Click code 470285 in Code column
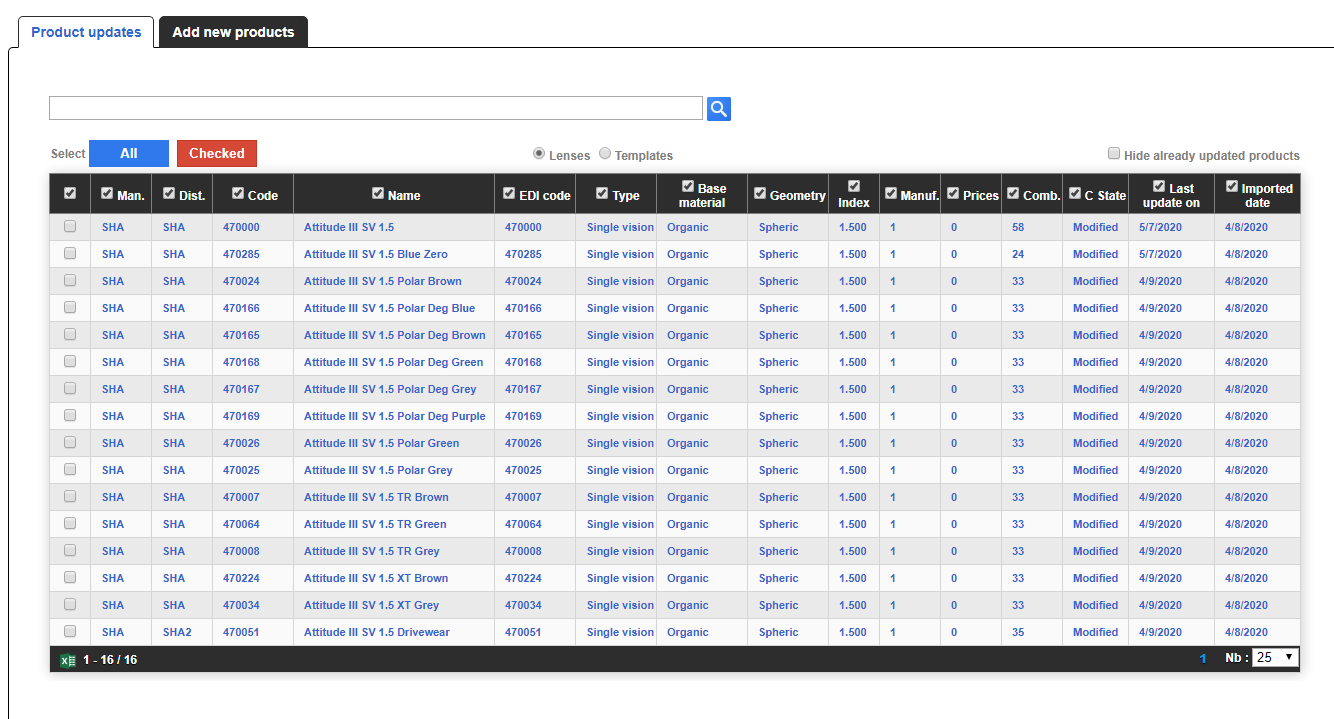This screenshot has width=1334, height=719. pos(241,254)
